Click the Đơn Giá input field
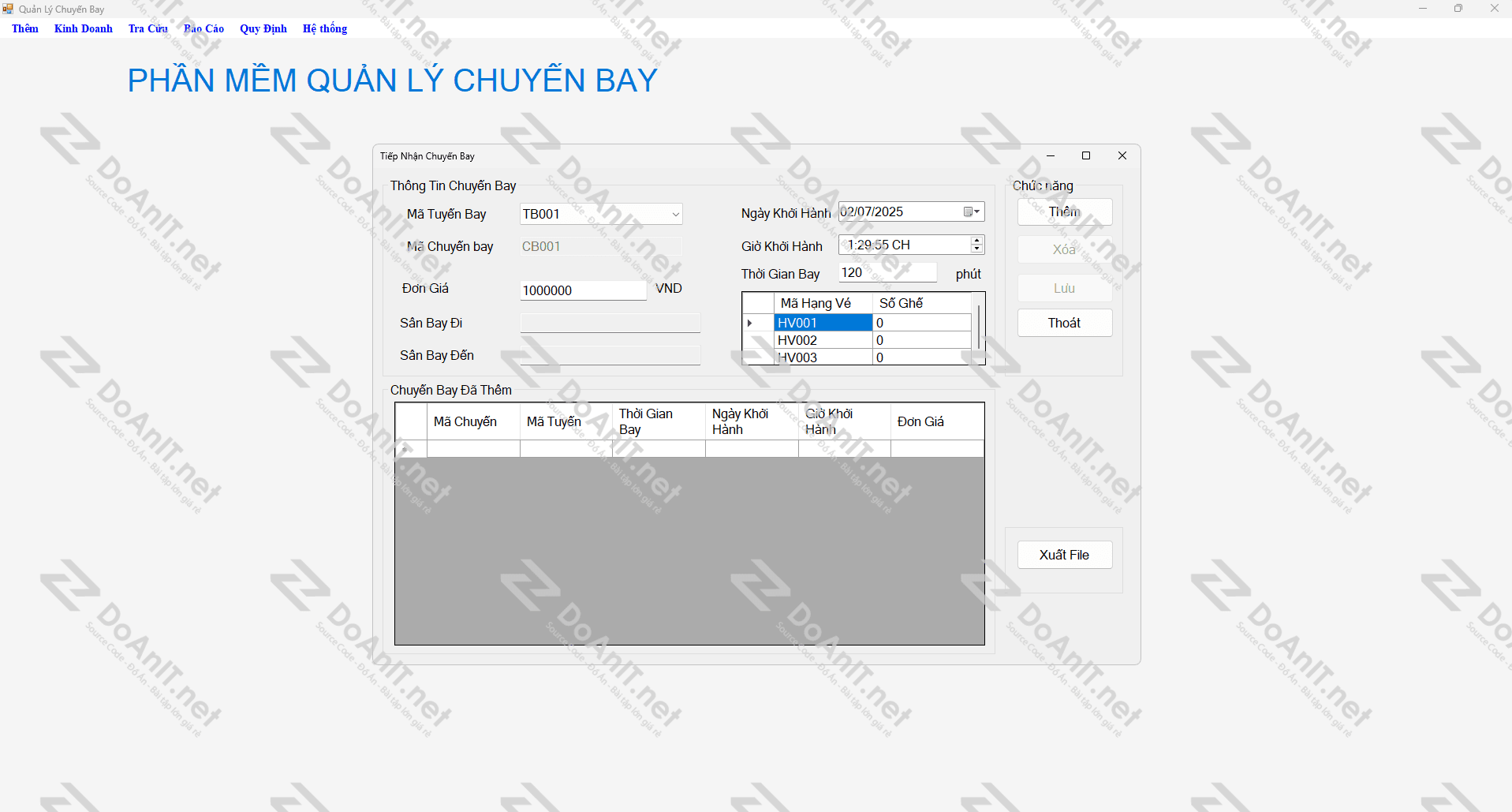 pyautogui.click(x=583, y=290)
